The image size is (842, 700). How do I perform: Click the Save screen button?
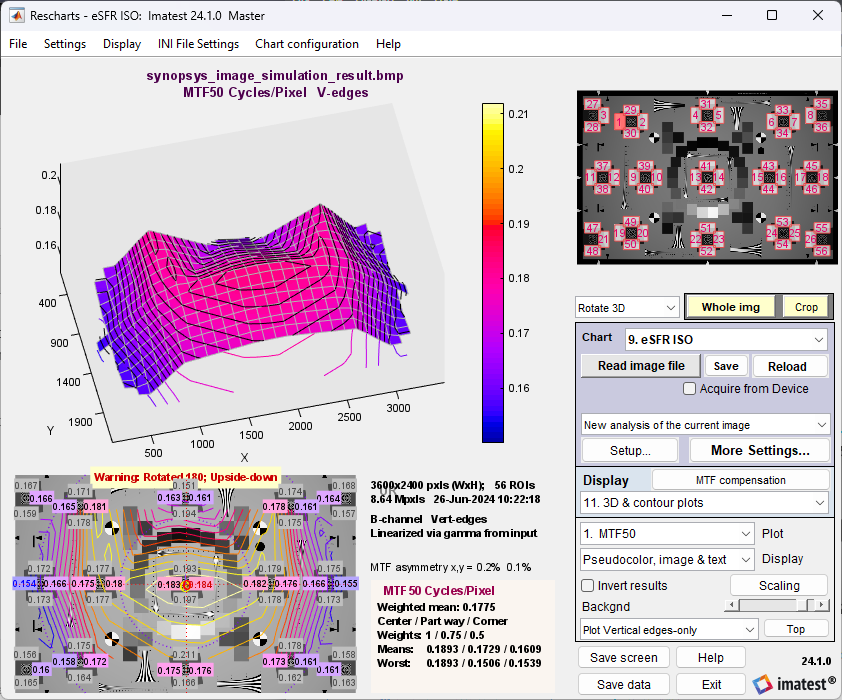[x=623, y=658]
